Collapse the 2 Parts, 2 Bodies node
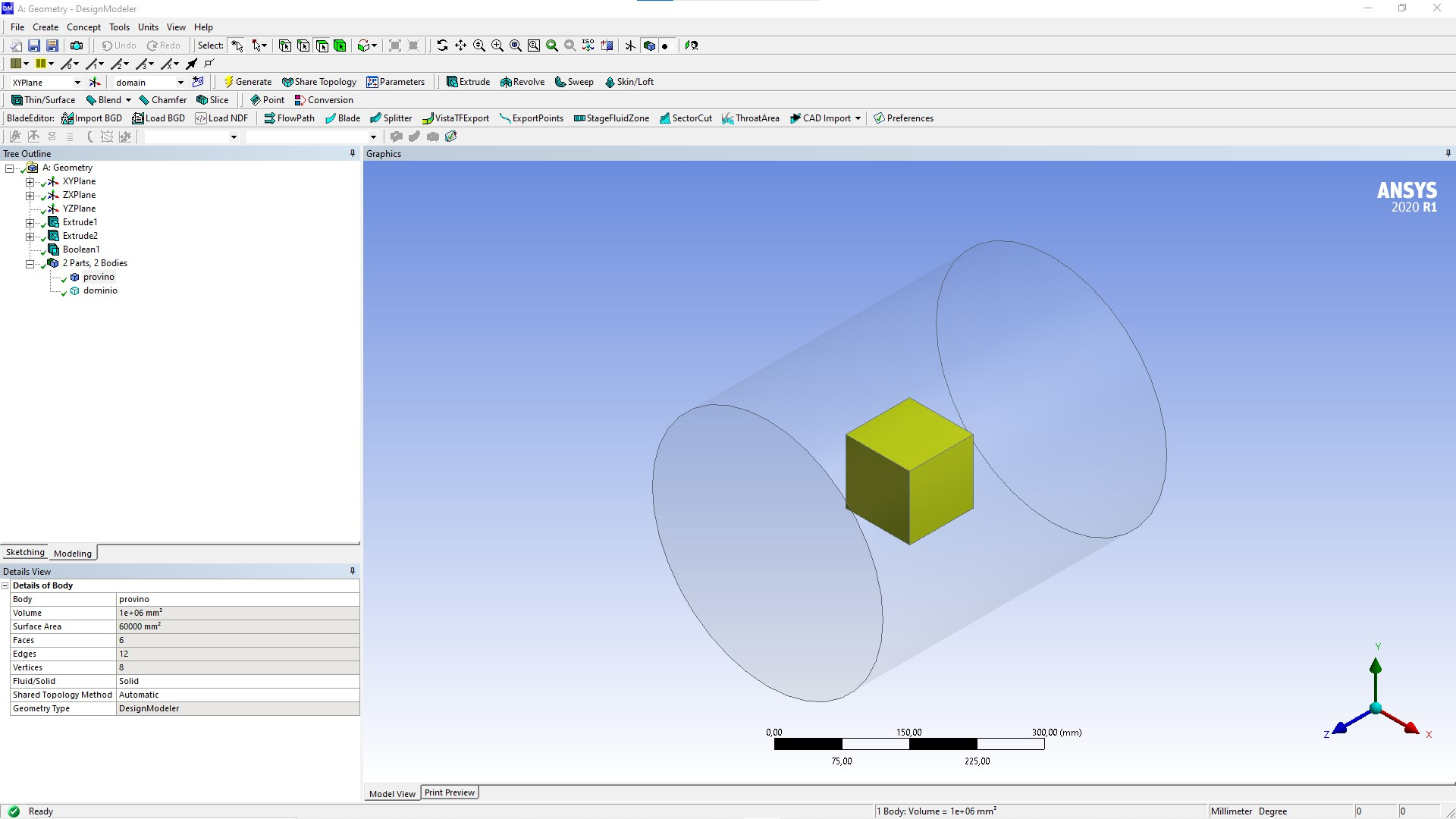The height and width of the screenshot is (819, 1456). (30, 264)
